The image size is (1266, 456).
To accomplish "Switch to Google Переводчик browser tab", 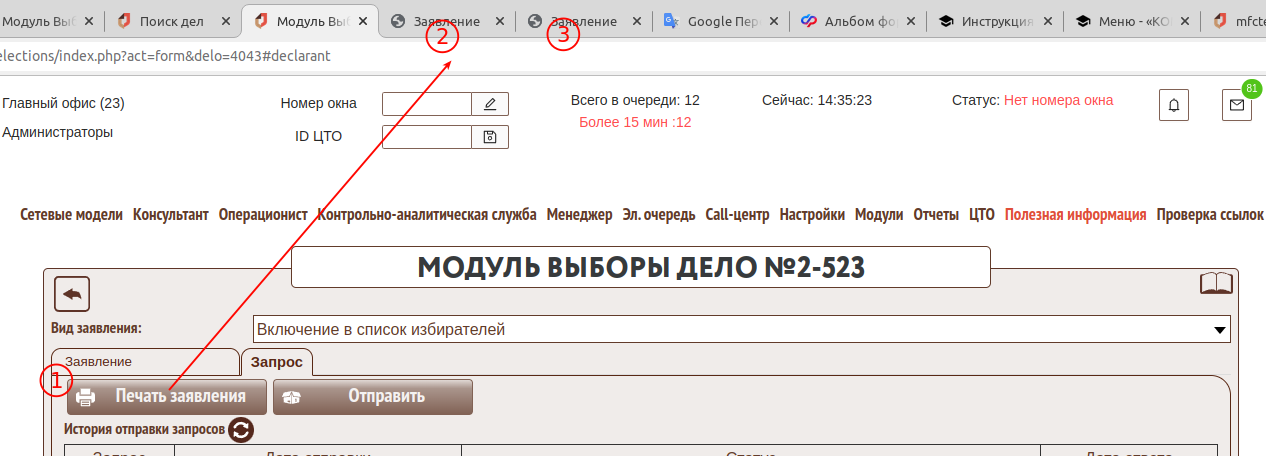I will click(718, 20).
